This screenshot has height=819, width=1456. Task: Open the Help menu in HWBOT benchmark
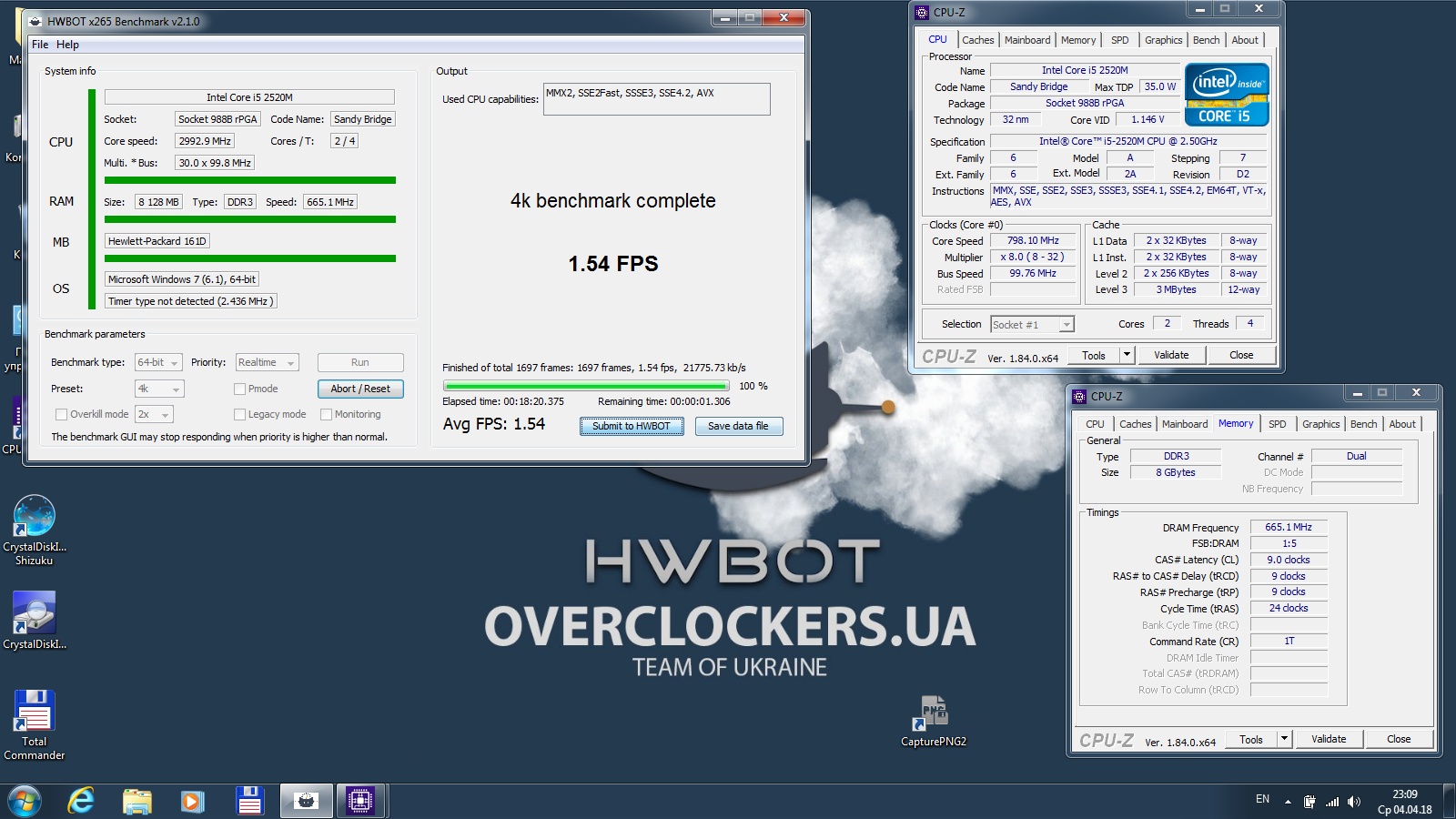tap(67, 44)
